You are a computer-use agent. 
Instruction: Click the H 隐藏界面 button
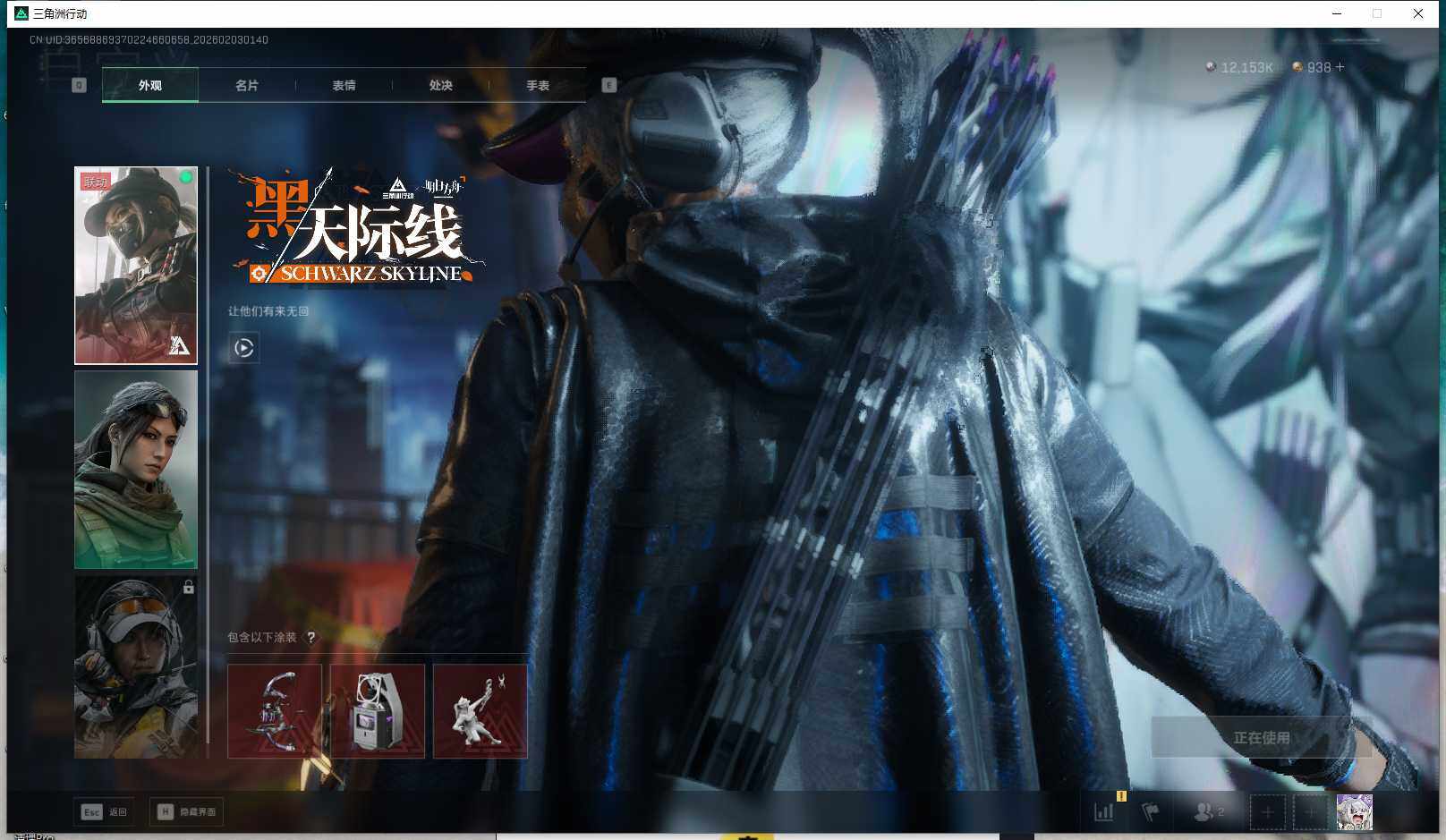click(186, 812)
